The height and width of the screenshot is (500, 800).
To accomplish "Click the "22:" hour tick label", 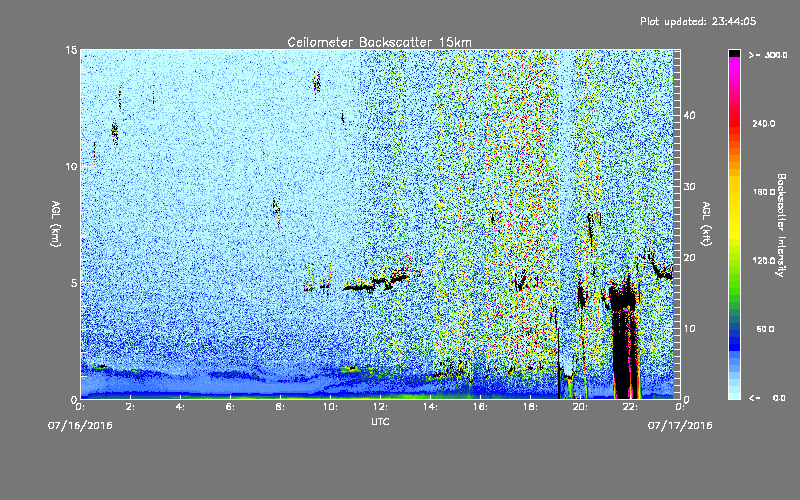I will 630,407.
